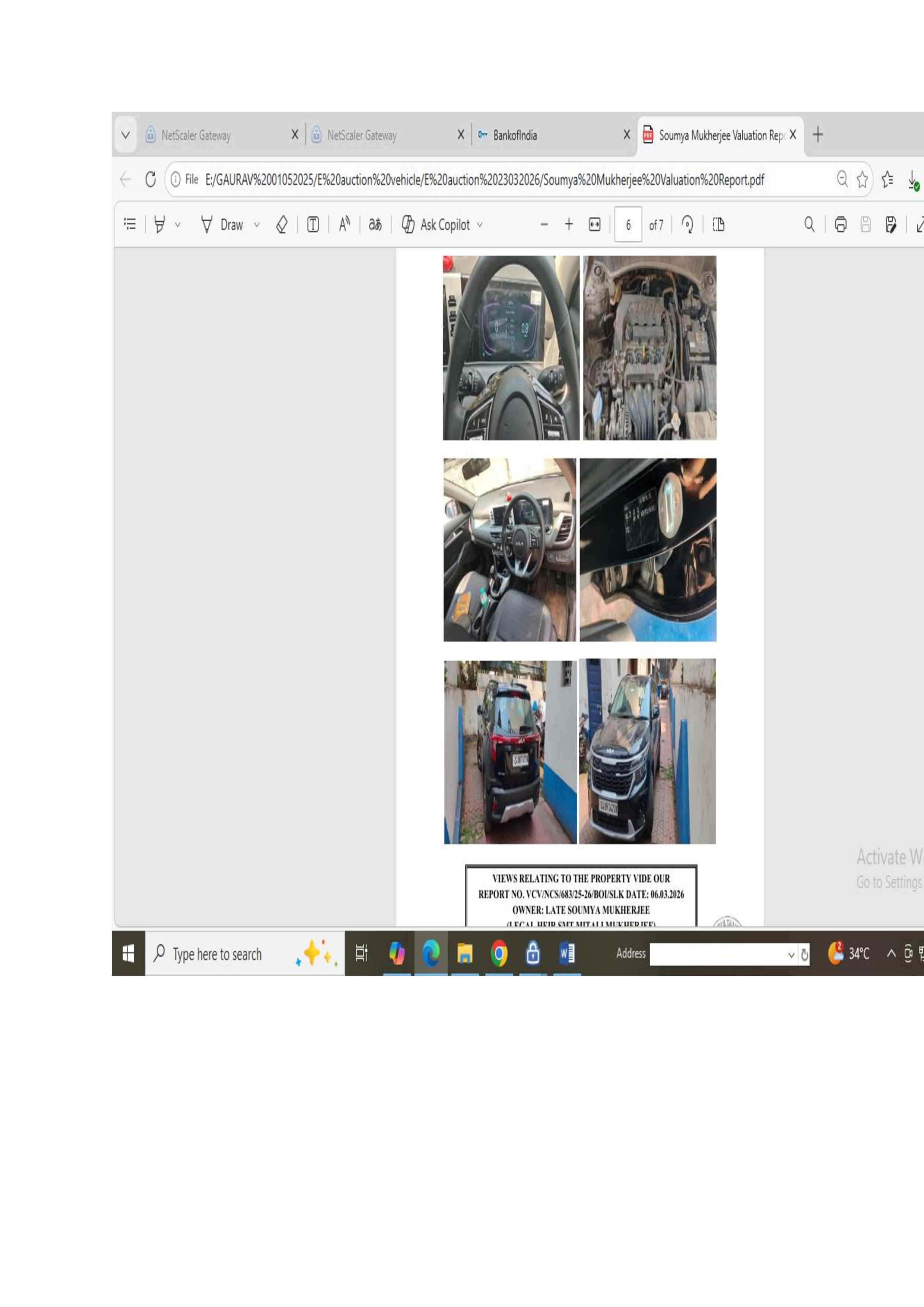This screenshot has height=1307, width=924.
Task: Click the table of contents icon
Action: tap(130, 224)
